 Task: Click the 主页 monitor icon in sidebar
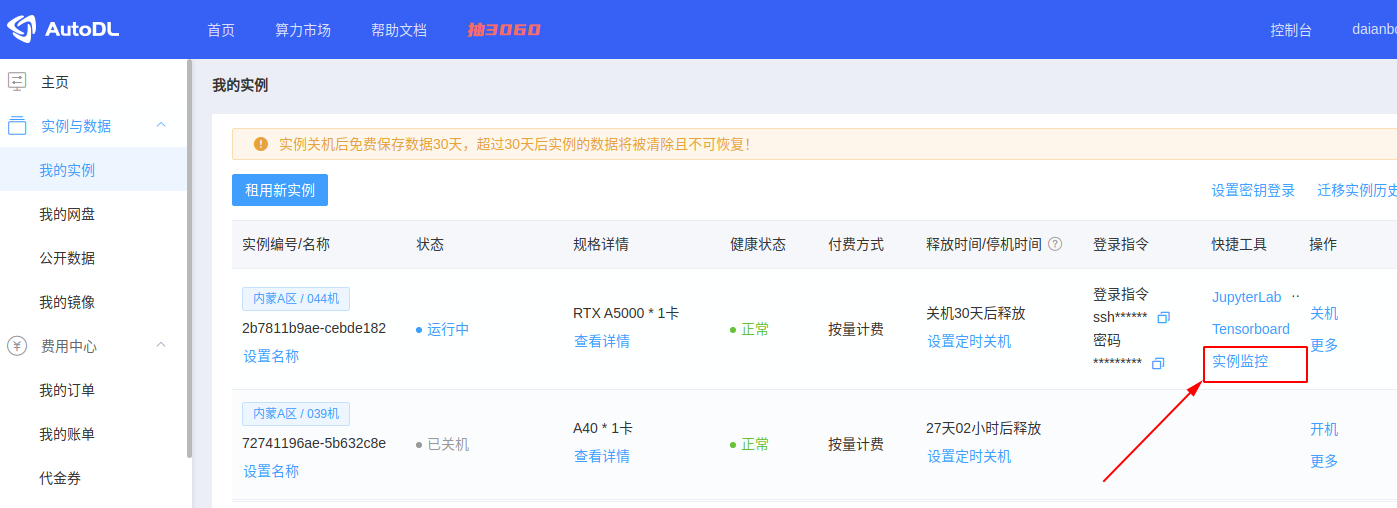pyautogui.click(x=17, y=82)
